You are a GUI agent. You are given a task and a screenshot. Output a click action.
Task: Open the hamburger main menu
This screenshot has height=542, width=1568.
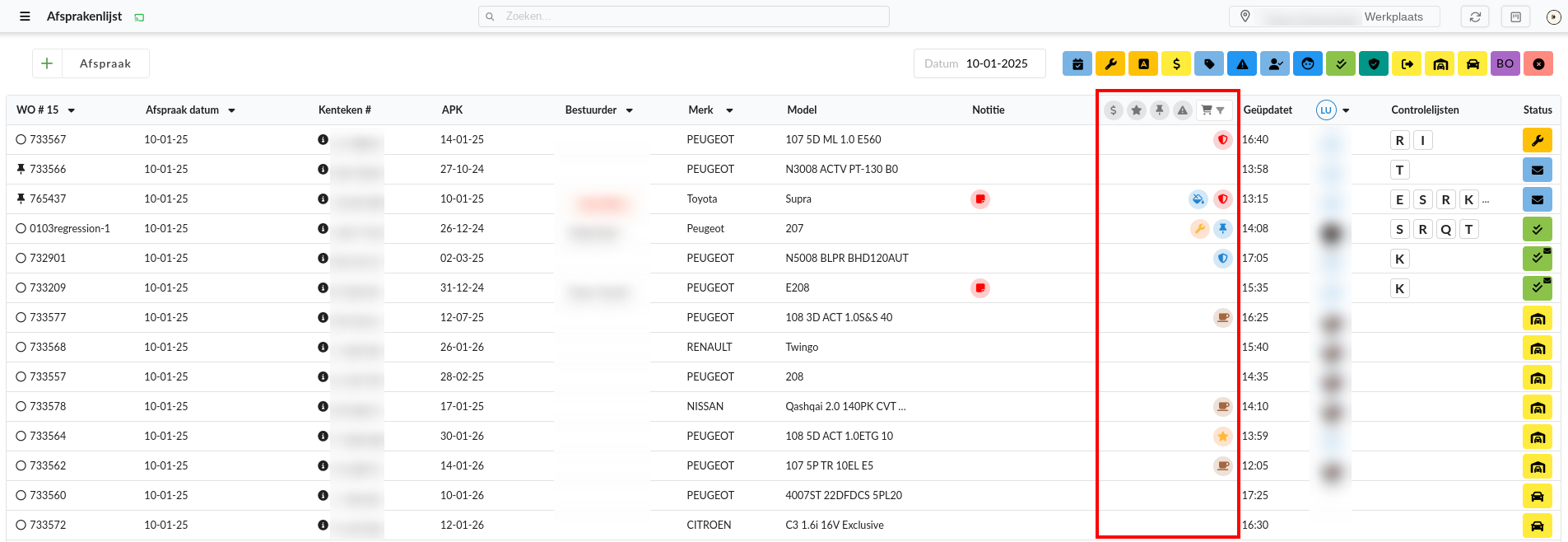pyautogui.click(x=25, y=16)
